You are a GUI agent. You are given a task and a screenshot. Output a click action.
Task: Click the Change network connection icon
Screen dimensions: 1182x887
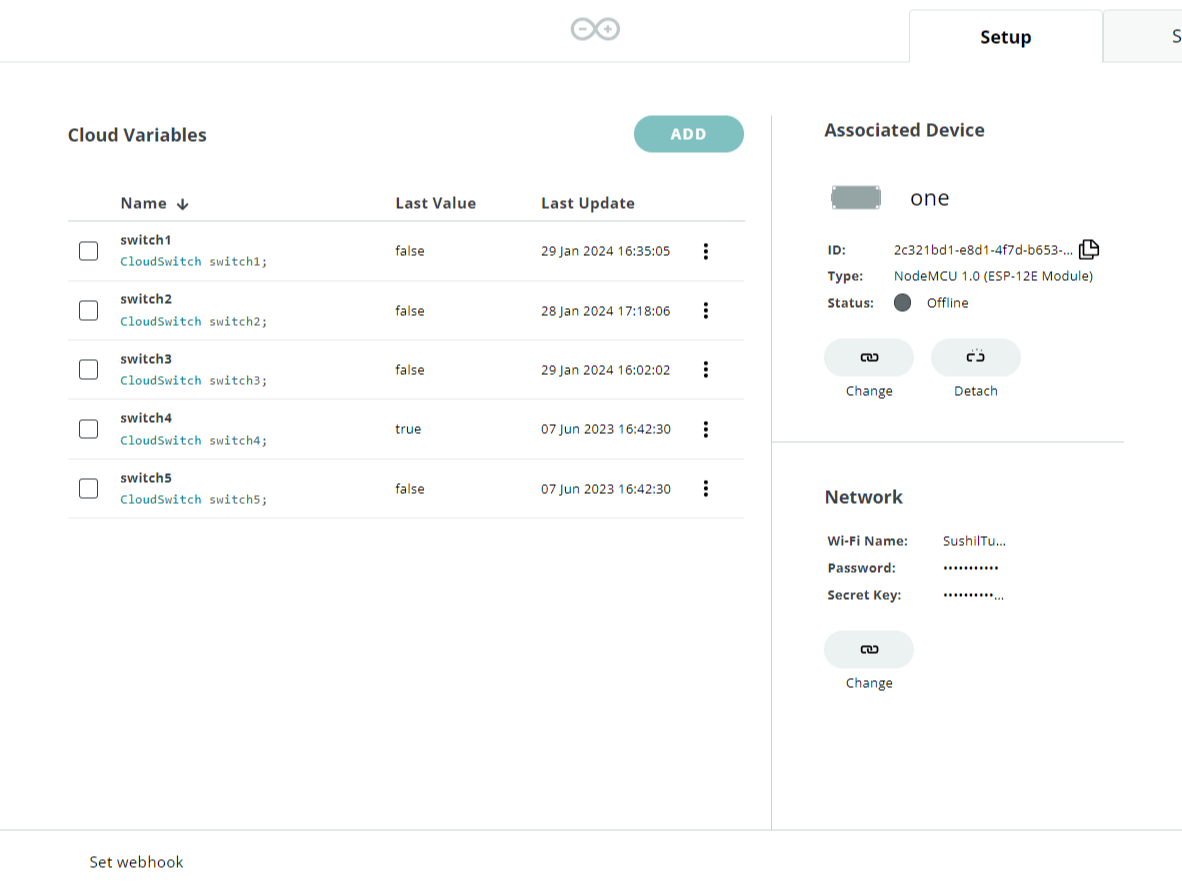[x=868, y=649]
